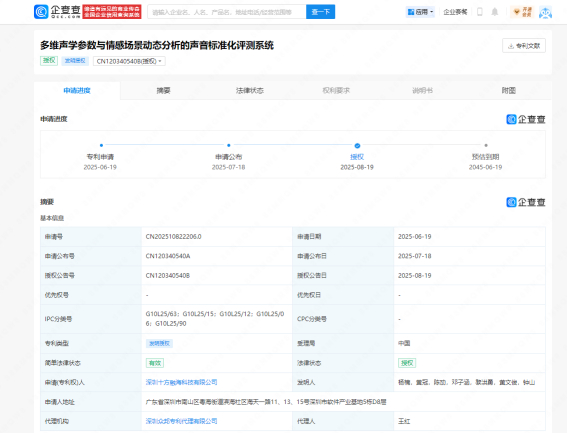Select the patent title heading text
The height and width of the screenshot is (433, 567).
coord(157,45)
